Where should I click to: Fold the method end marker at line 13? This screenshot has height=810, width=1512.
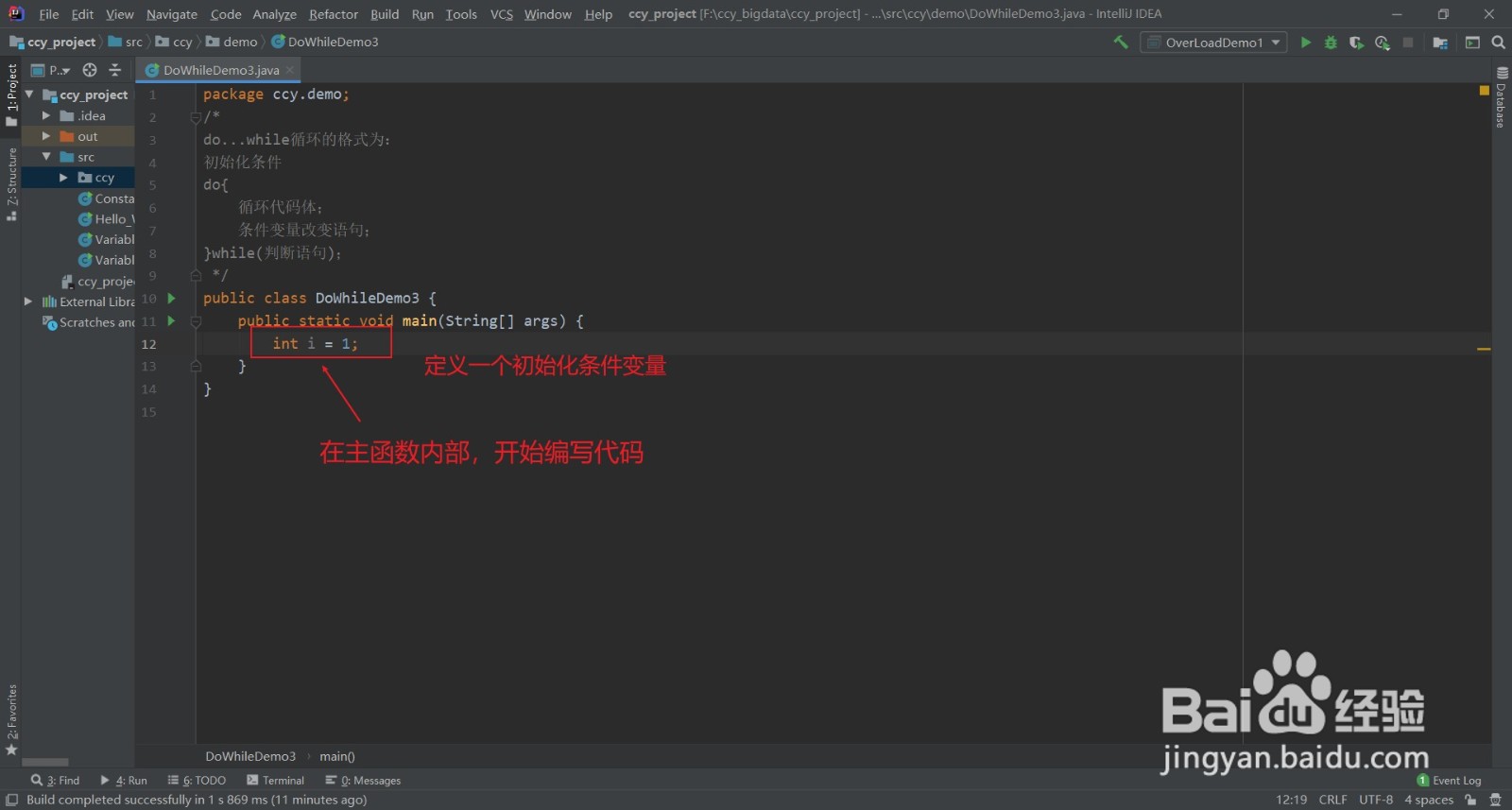[x=196, y=367]
